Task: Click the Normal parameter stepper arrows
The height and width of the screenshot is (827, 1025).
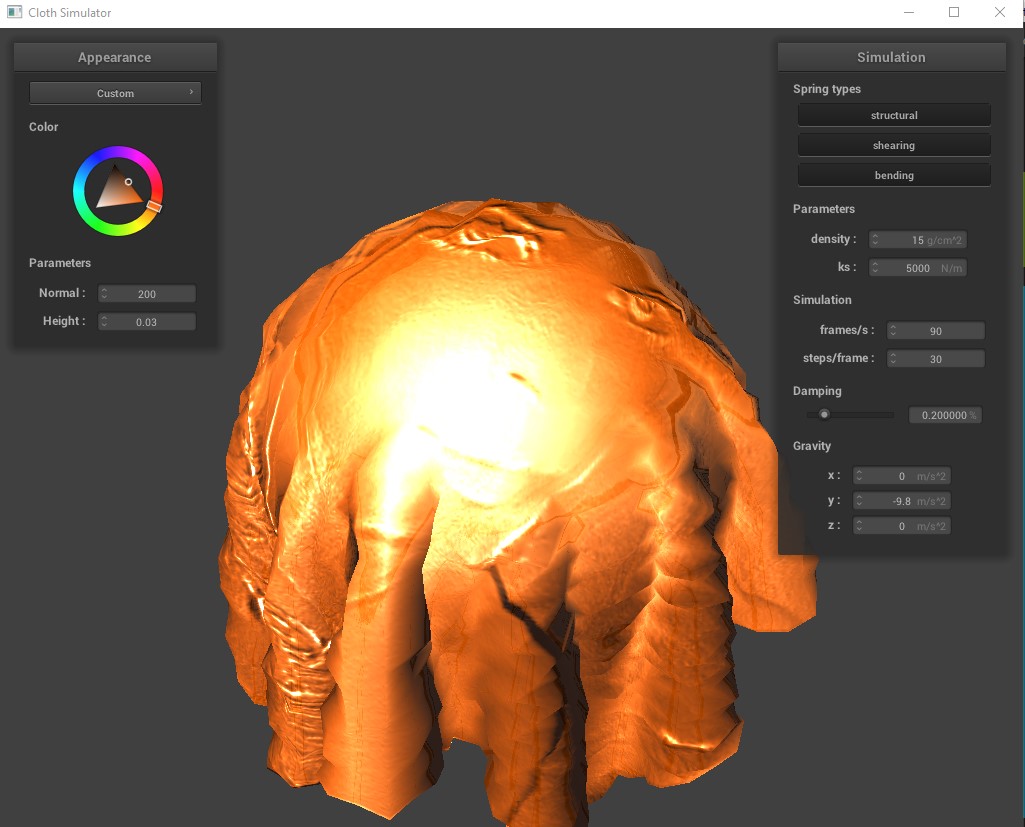Action: 104,294
